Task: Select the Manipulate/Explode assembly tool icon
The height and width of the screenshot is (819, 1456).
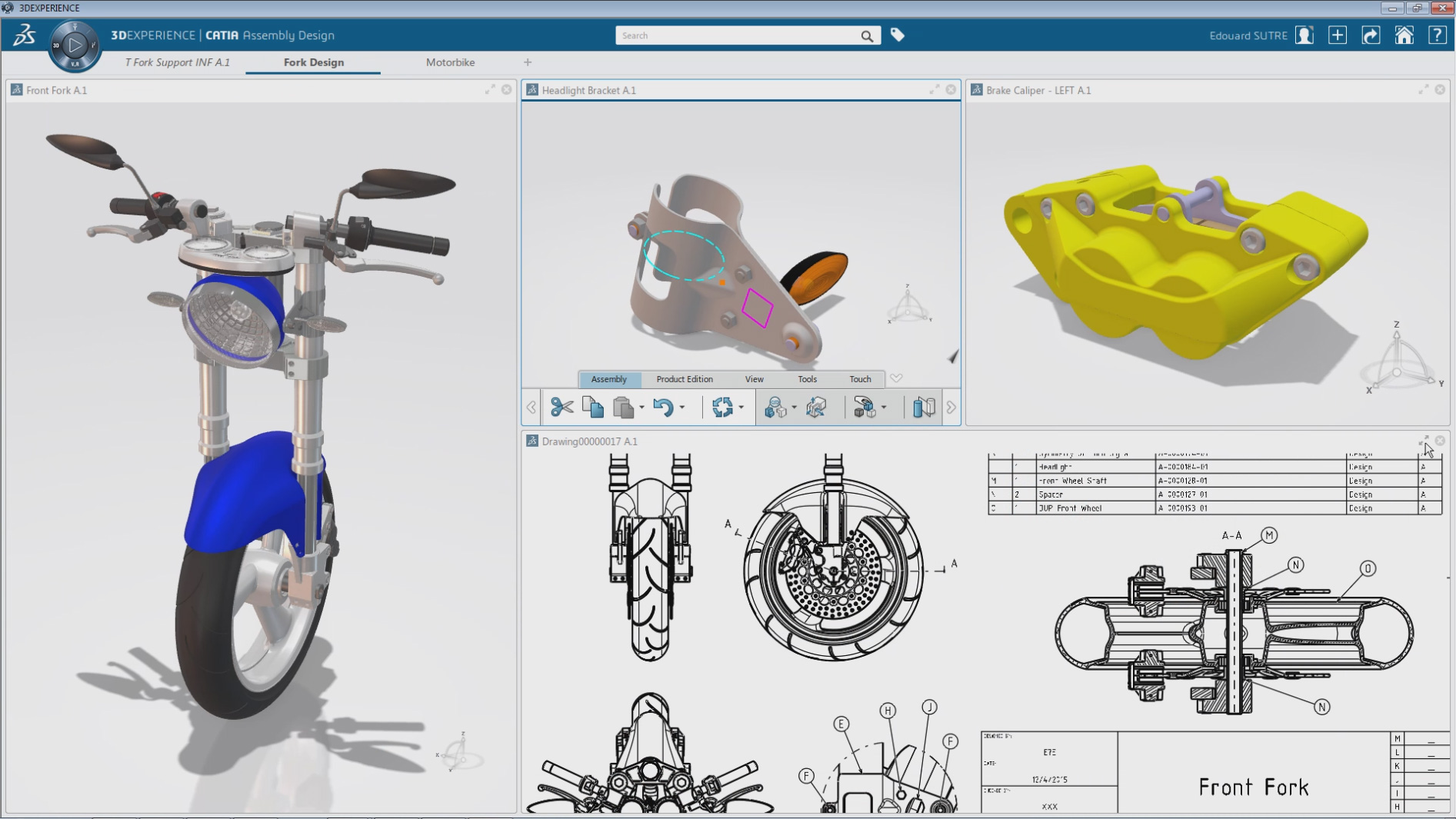Action: (816, 407)
